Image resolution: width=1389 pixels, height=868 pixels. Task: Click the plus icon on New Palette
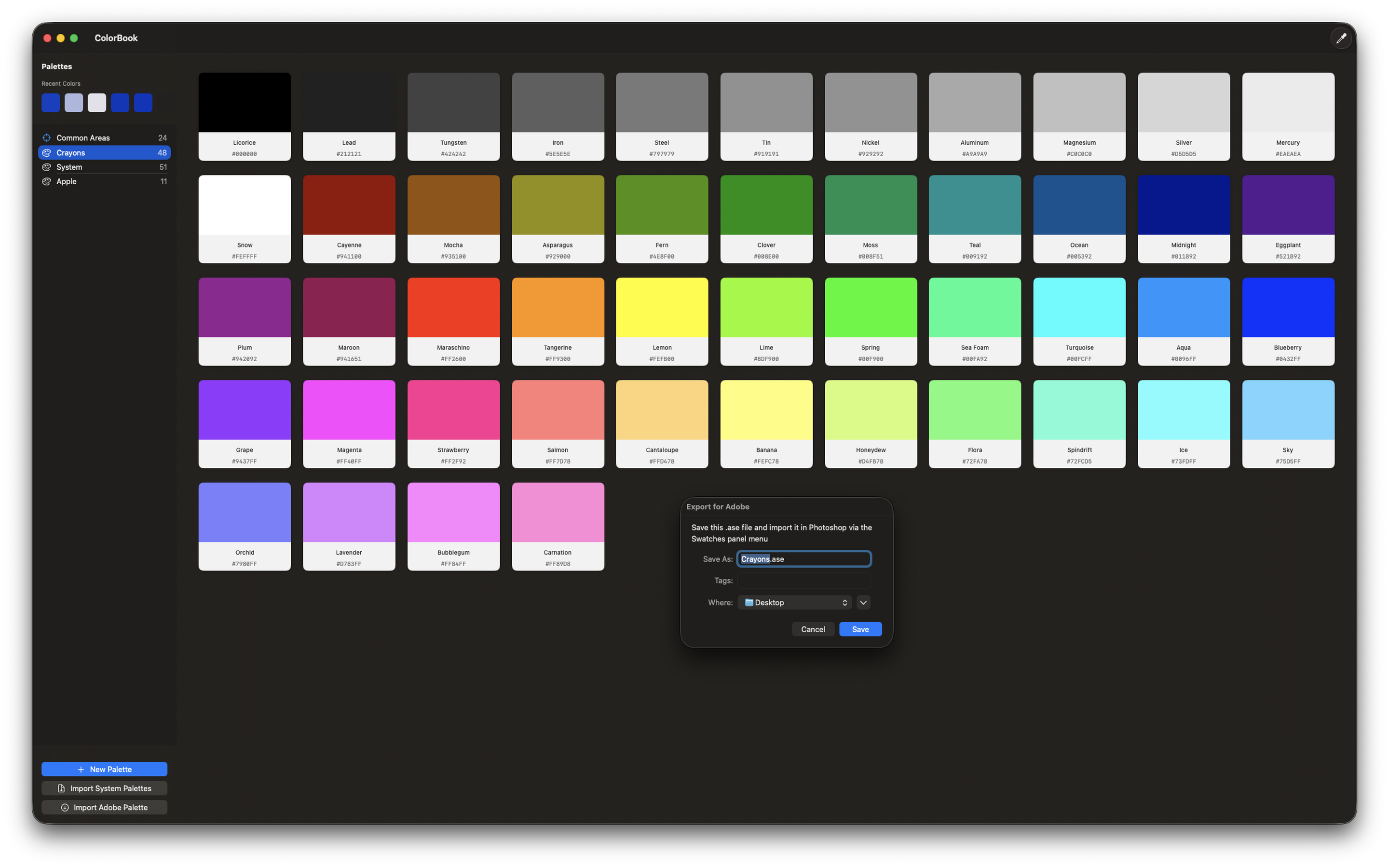(x=81, y=769)
